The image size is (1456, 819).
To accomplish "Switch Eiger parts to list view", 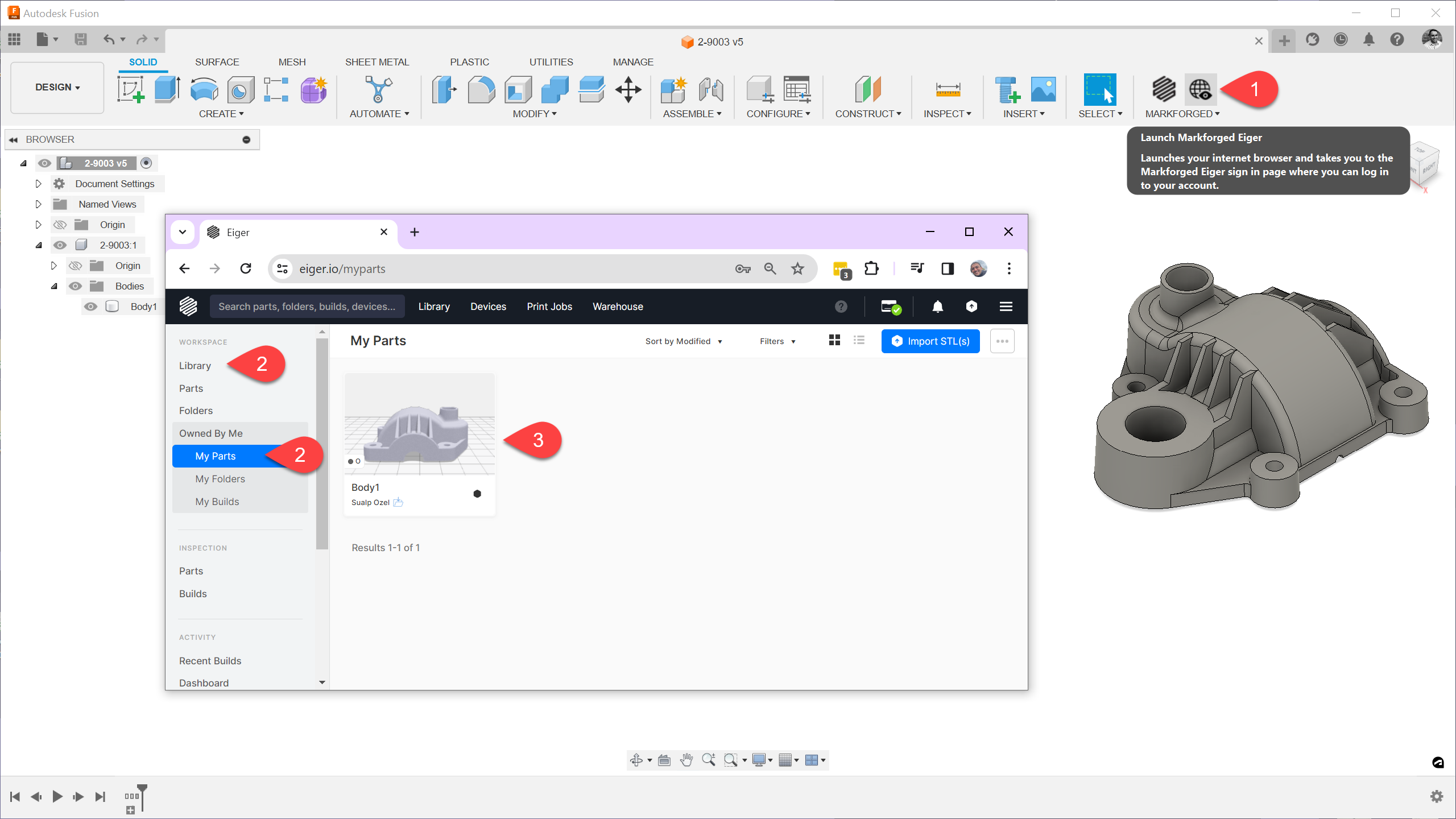I will [x=859, y=341].
